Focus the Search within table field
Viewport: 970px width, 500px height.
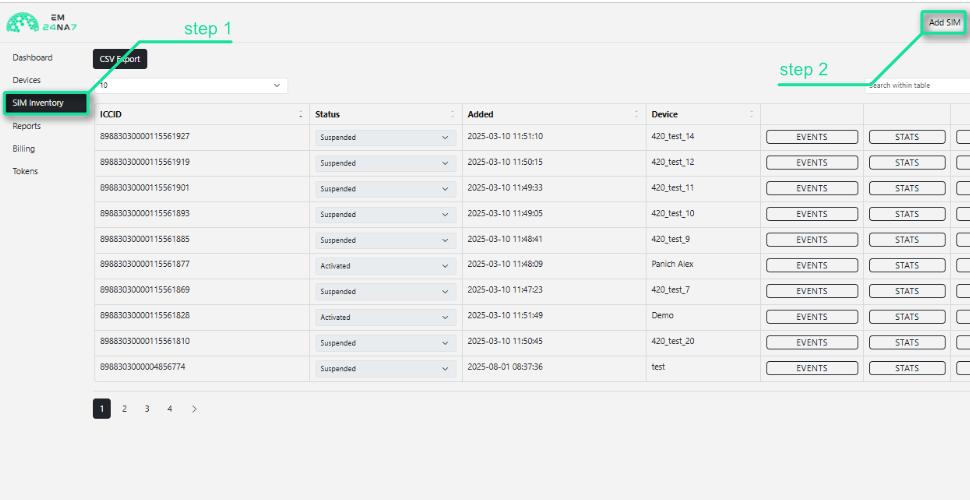pos(917,85)
